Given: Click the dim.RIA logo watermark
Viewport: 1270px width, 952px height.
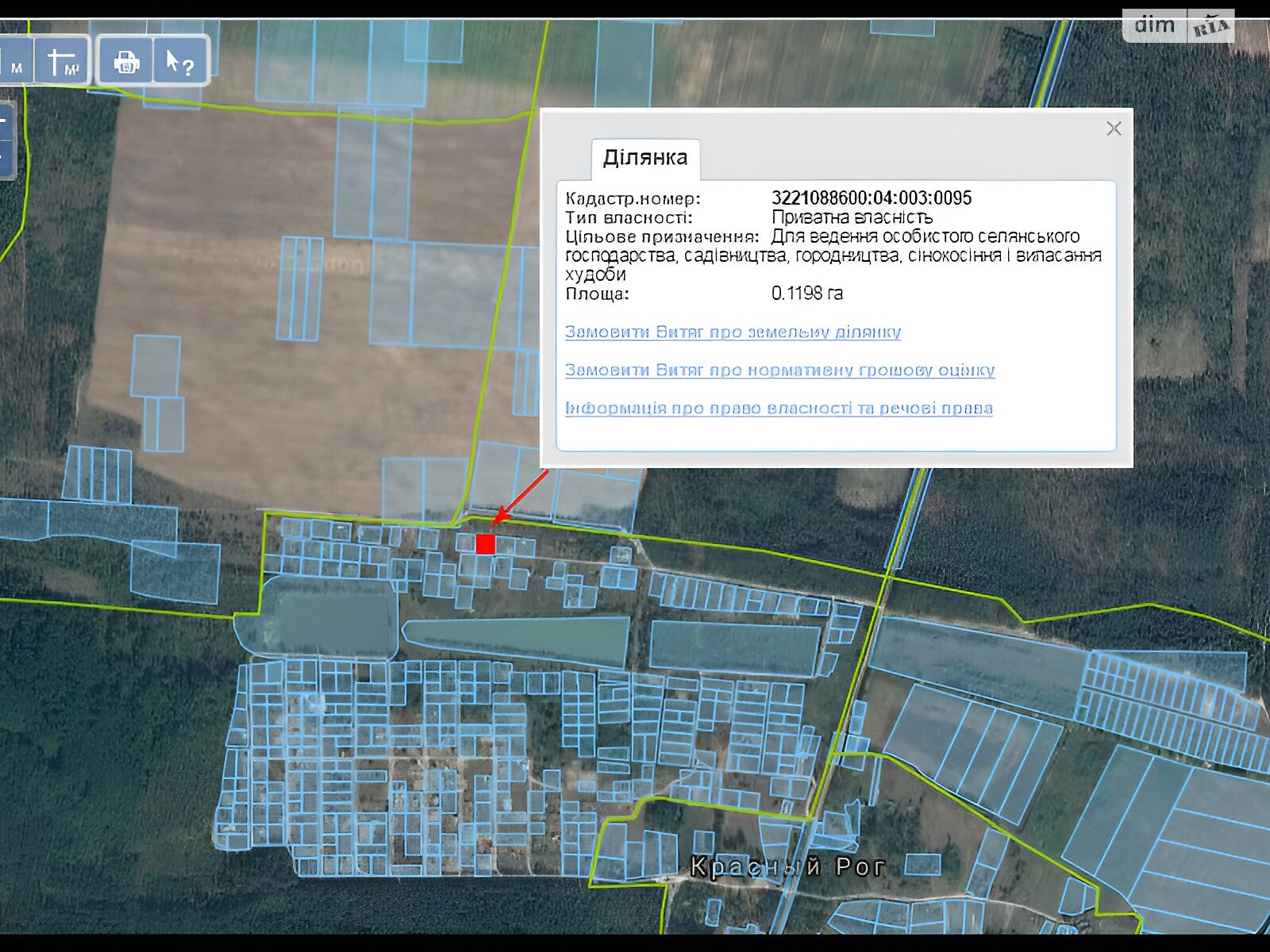Looking at the screenshot, I should point(1179,26).
